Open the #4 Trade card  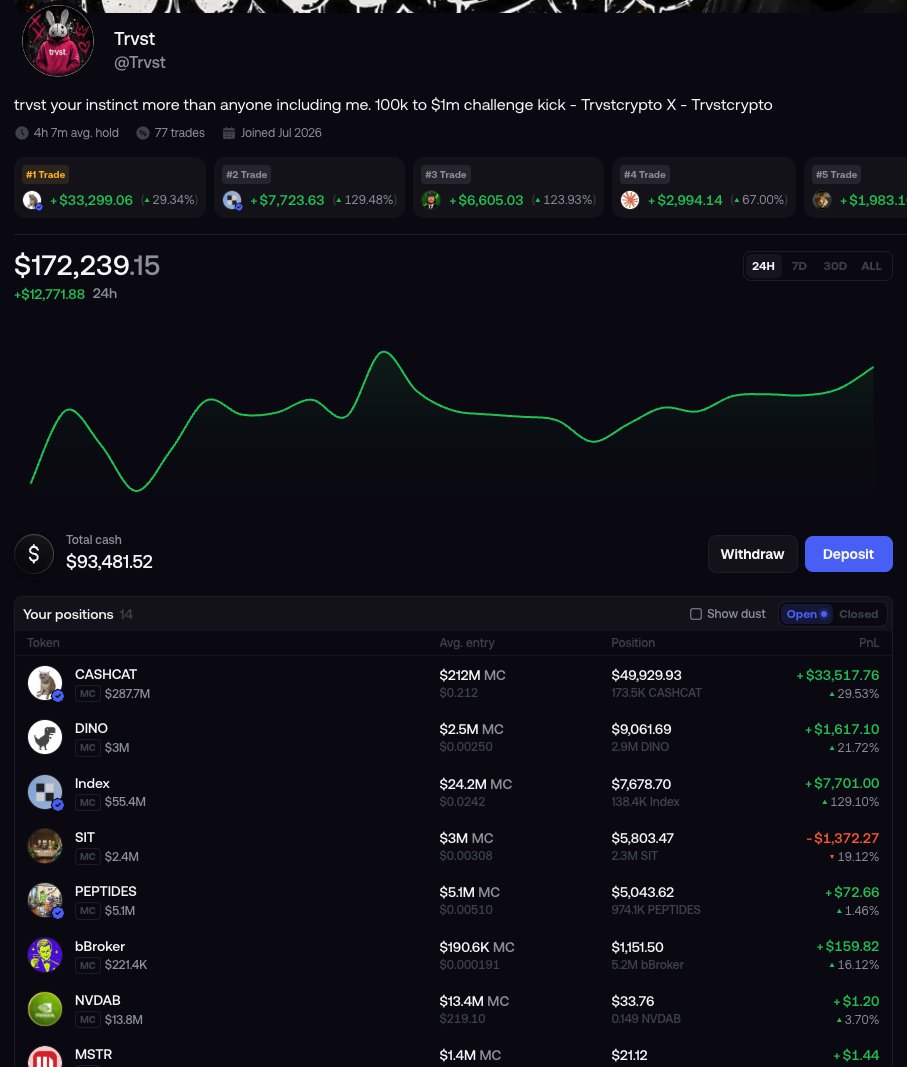(x=704, y=188)
